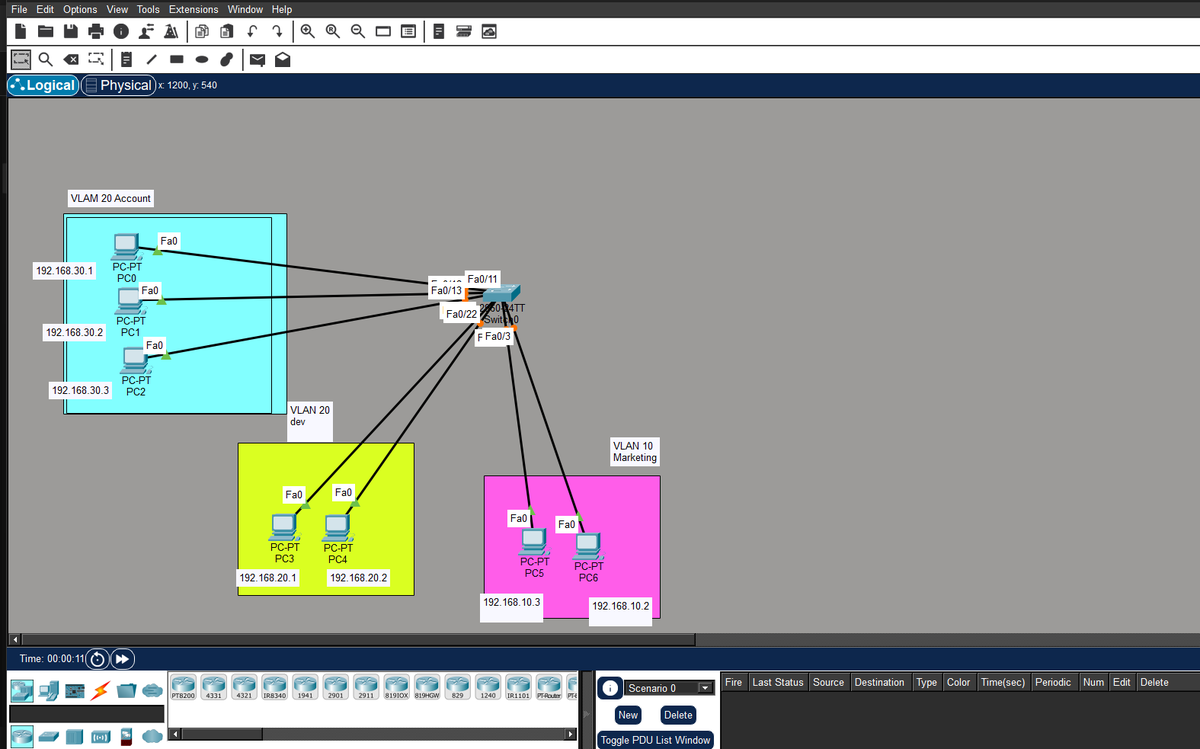Pick the 4331 router device
This screenshot has width=1200, height=749.
[213, 686]
